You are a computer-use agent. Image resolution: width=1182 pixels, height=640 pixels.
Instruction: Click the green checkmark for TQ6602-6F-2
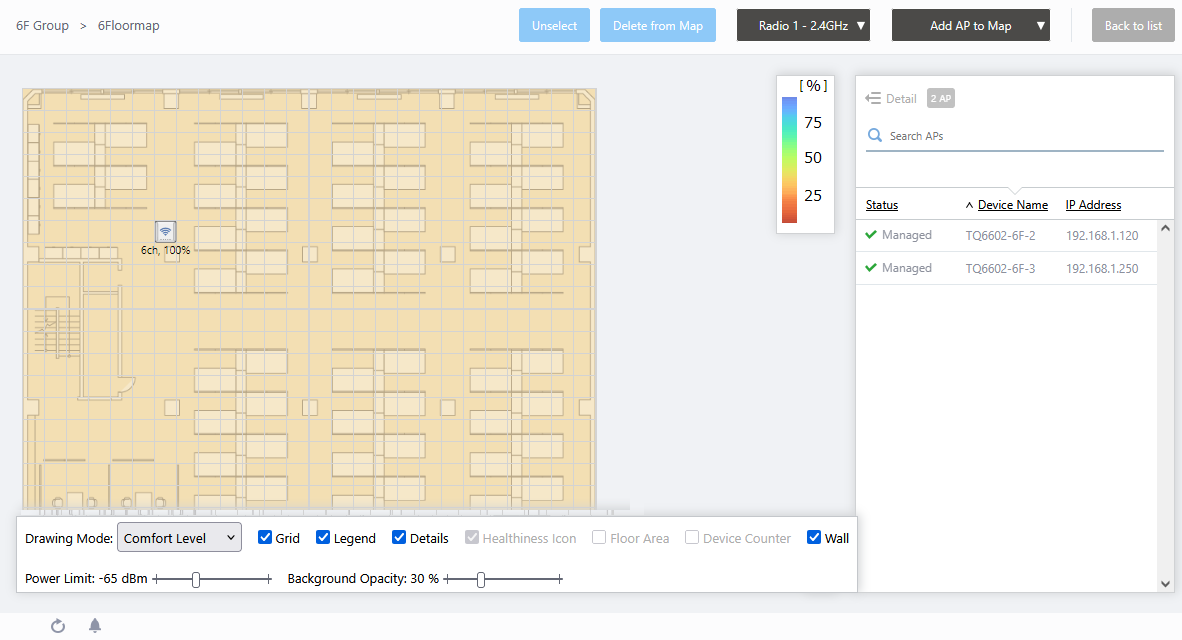871,235
